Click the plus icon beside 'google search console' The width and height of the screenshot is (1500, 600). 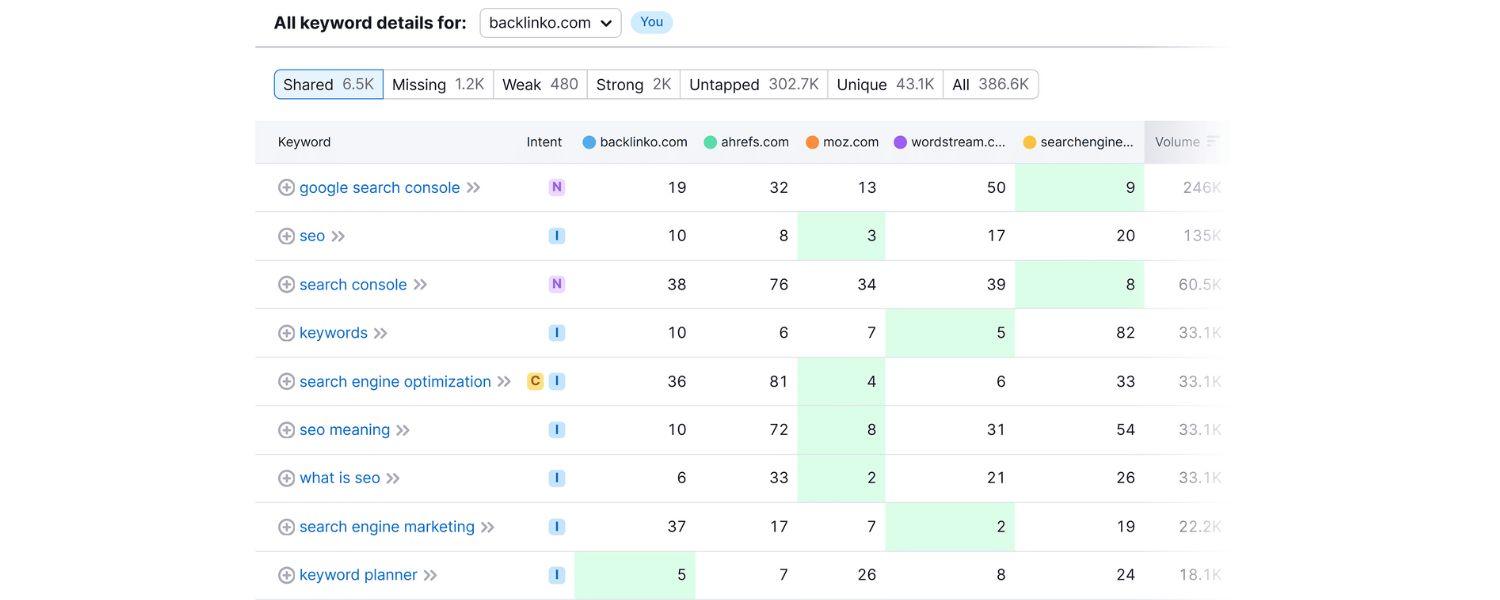tap(286, 187)
